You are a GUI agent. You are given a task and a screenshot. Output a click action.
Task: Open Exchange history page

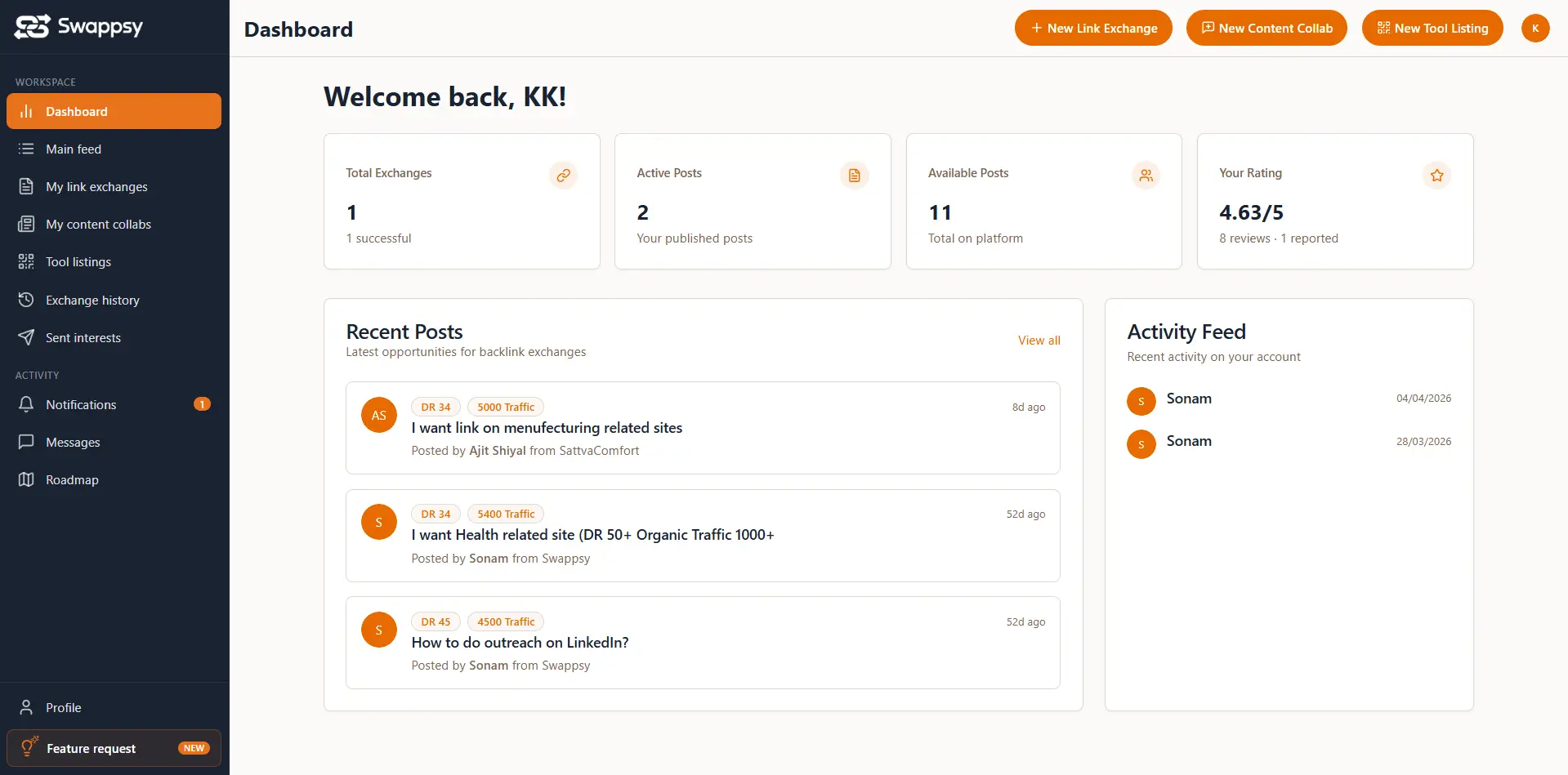(114, 300)
